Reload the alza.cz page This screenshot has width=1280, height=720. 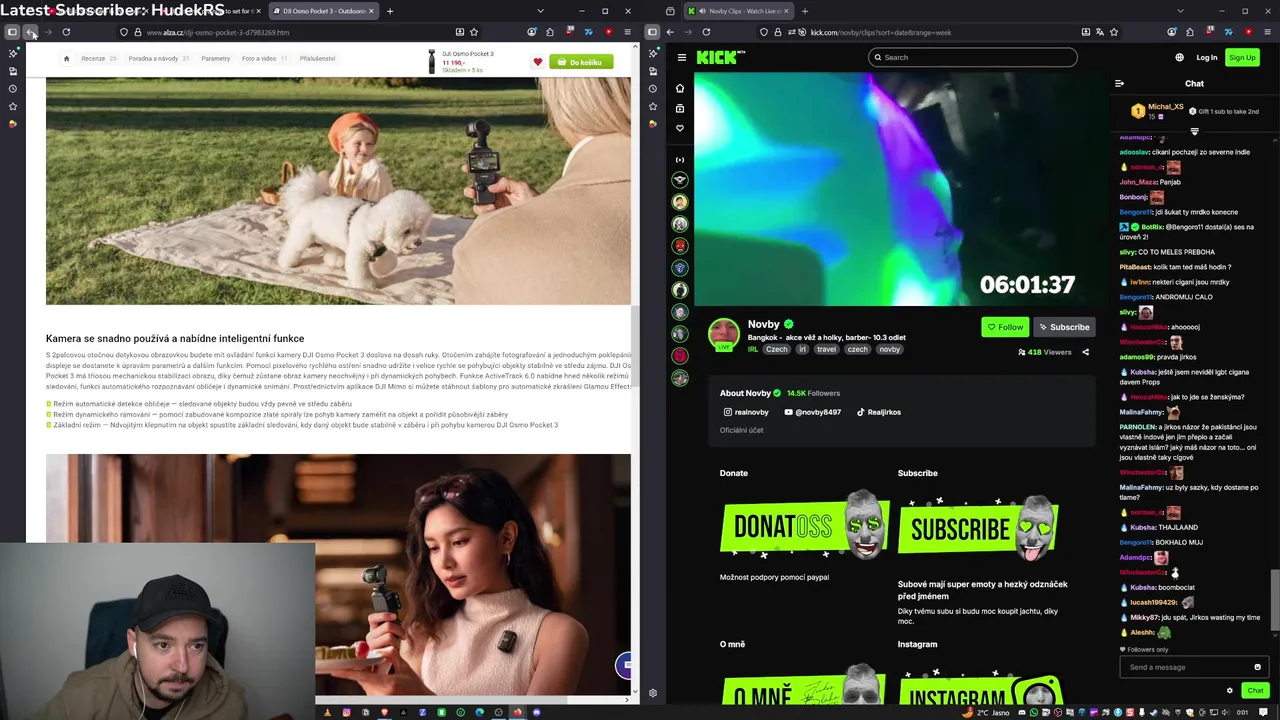[66, 32]
